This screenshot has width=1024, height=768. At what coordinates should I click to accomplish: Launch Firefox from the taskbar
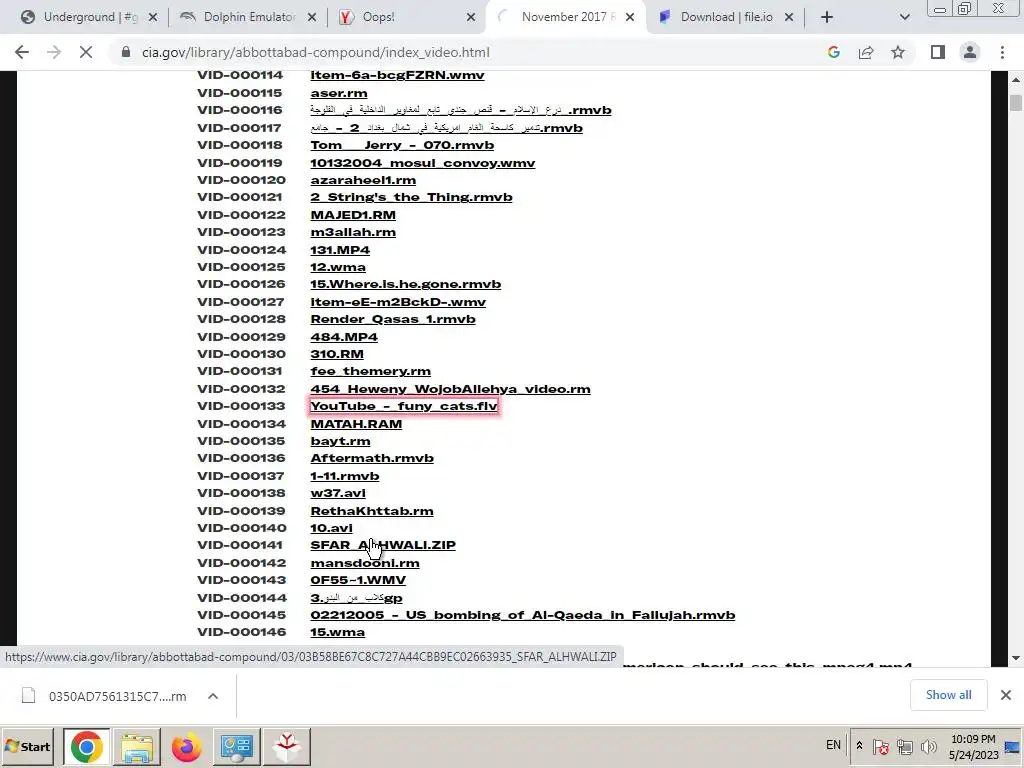187,746
